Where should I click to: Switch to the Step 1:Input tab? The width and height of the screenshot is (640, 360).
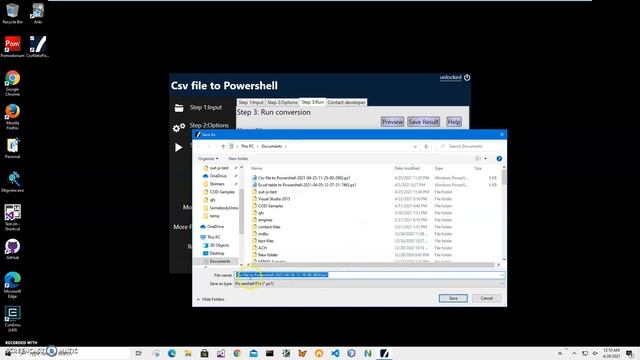(x=251, y=102)
